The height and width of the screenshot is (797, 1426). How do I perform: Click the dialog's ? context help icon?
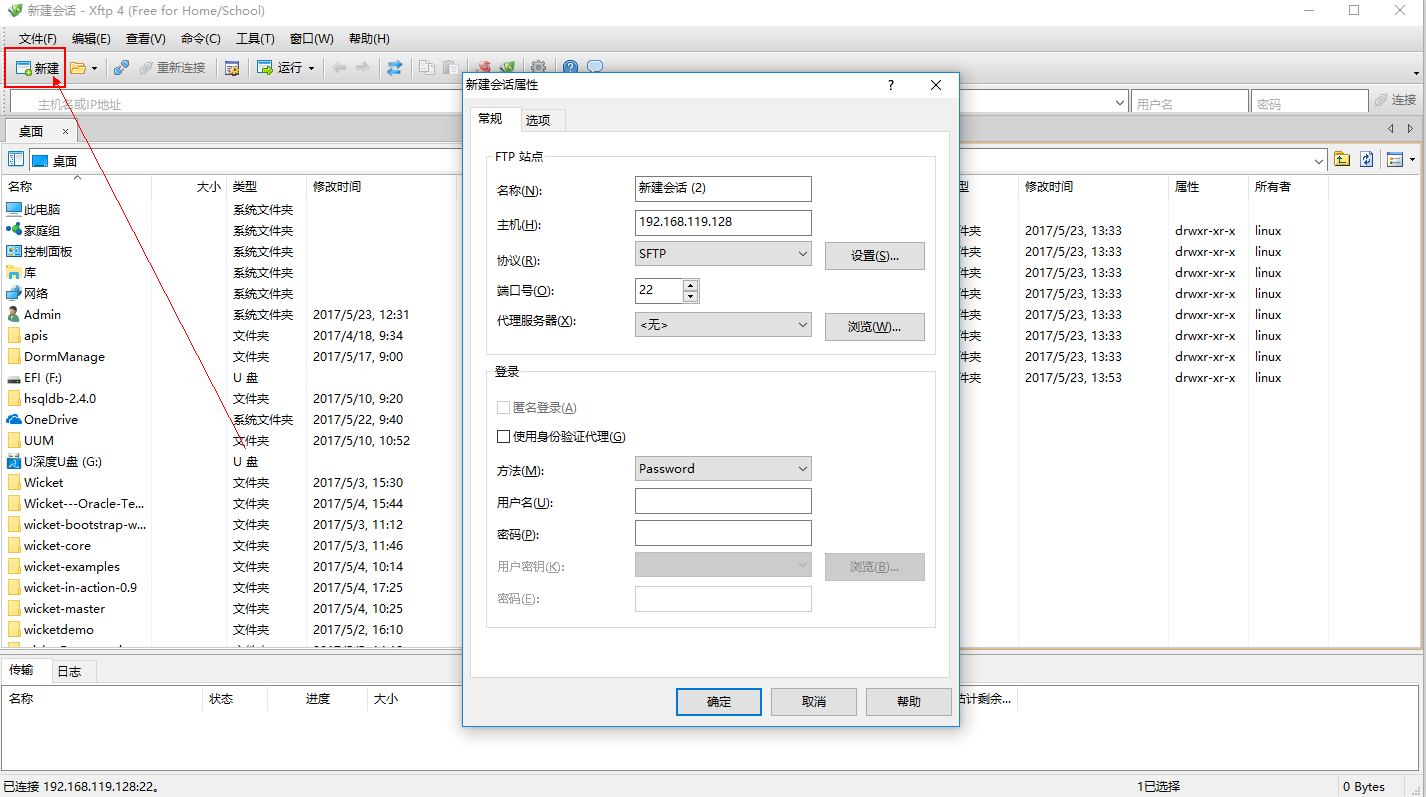tap(891, 86)
